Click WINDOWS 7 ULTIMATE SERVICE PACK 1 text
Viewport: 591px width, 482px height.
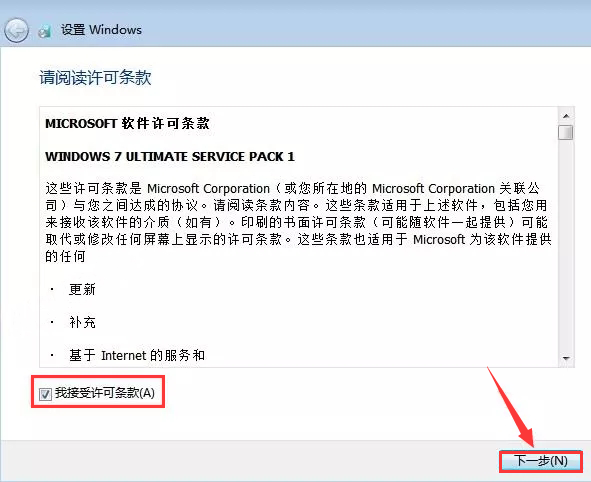click(x=170, y=156)
